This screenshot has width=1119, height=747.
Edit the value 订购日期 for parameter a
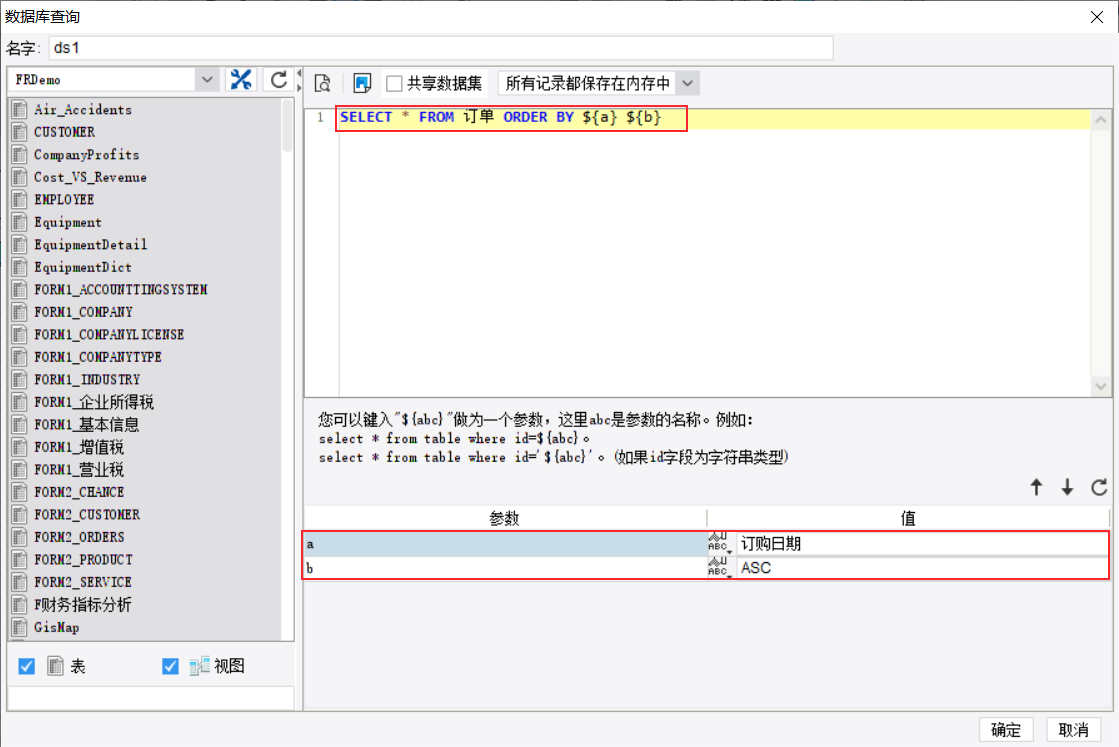[x=922, y=544]
